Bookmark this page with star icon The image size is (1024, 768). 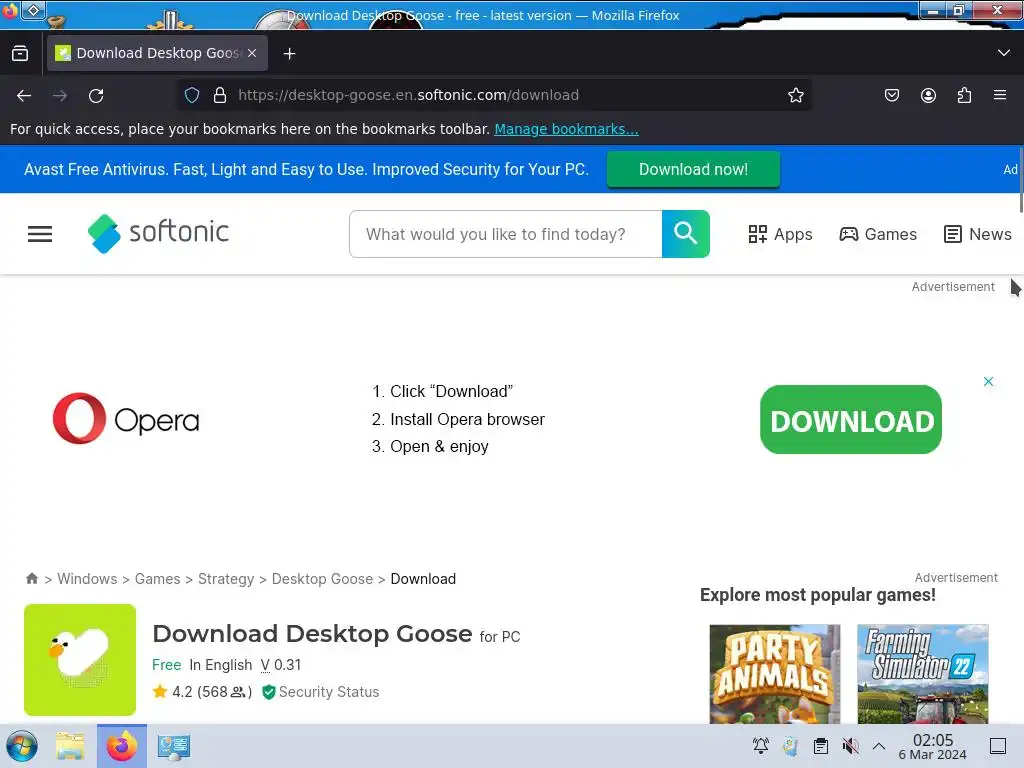(795, 95)
